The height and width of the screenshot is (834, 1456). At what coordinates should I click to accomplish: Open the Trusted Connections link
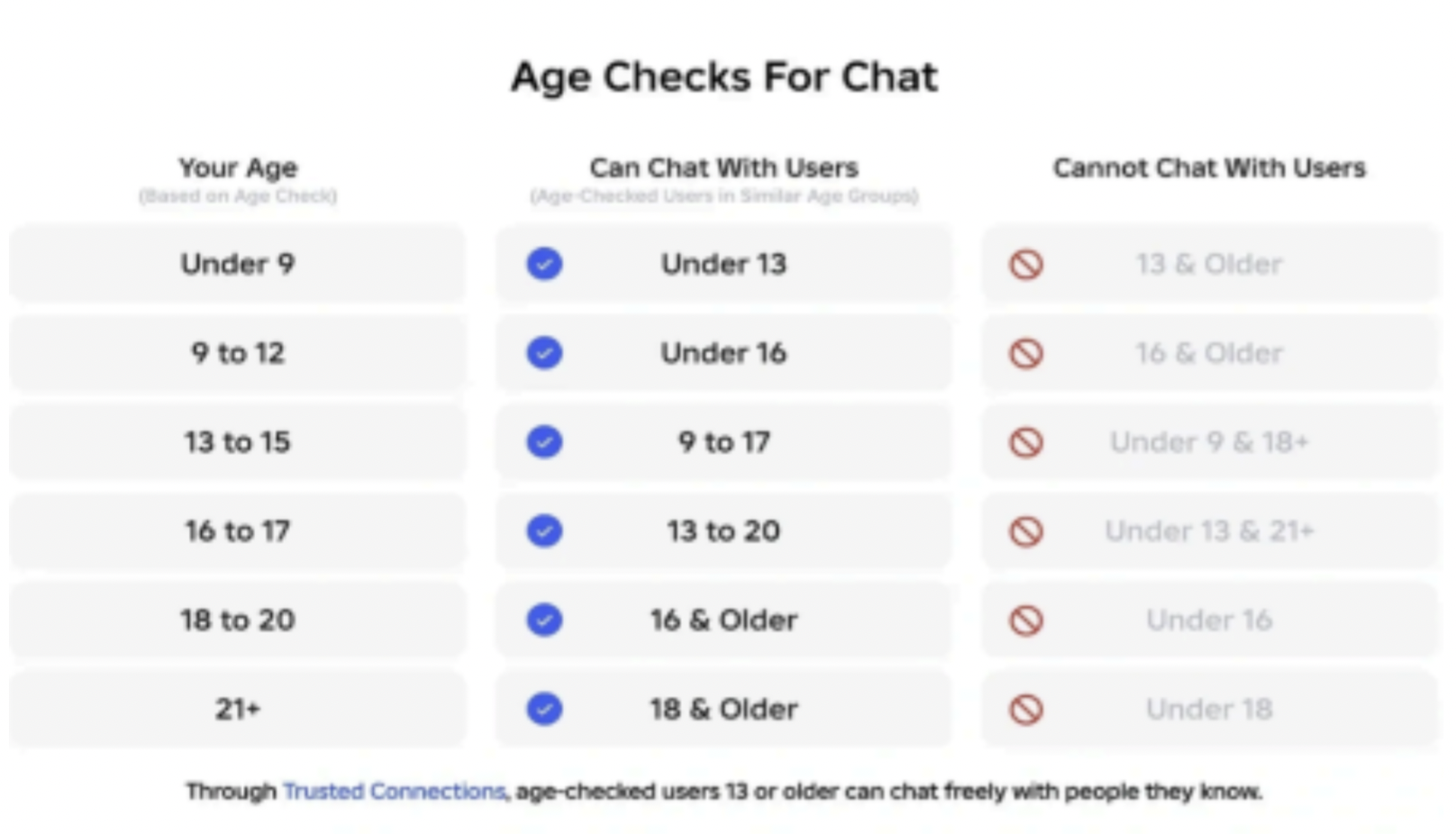395,792
